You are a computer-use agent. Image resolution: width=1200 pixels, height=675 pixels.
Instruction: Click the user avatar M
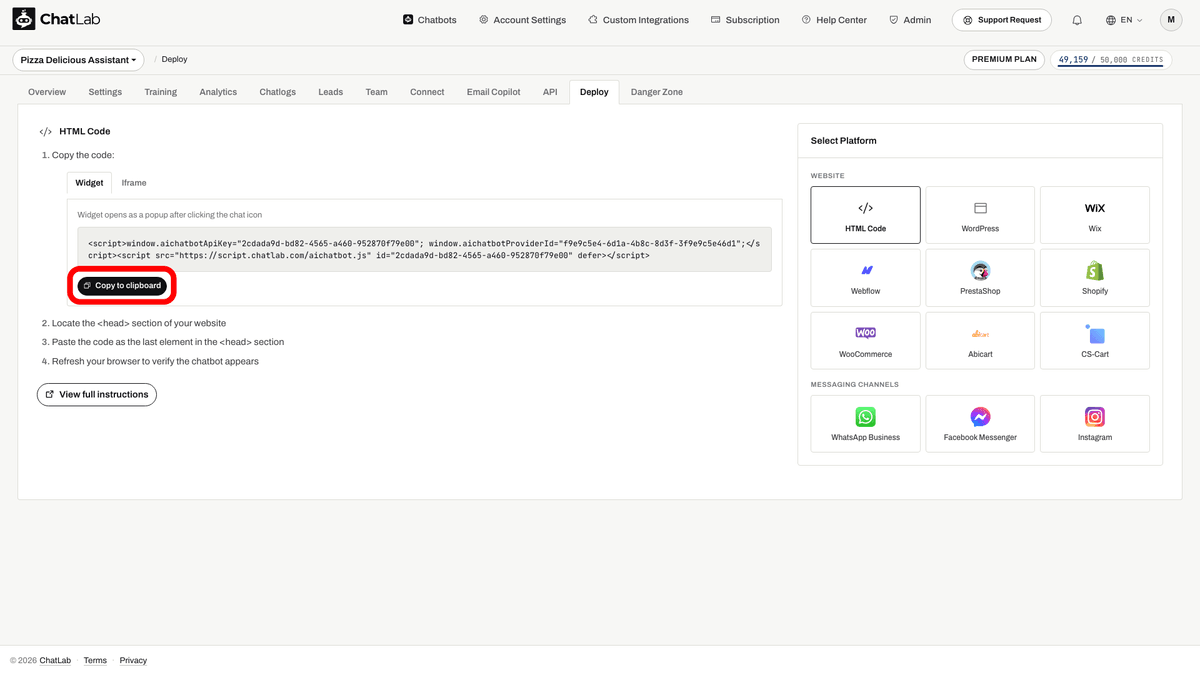(1171, 20)
